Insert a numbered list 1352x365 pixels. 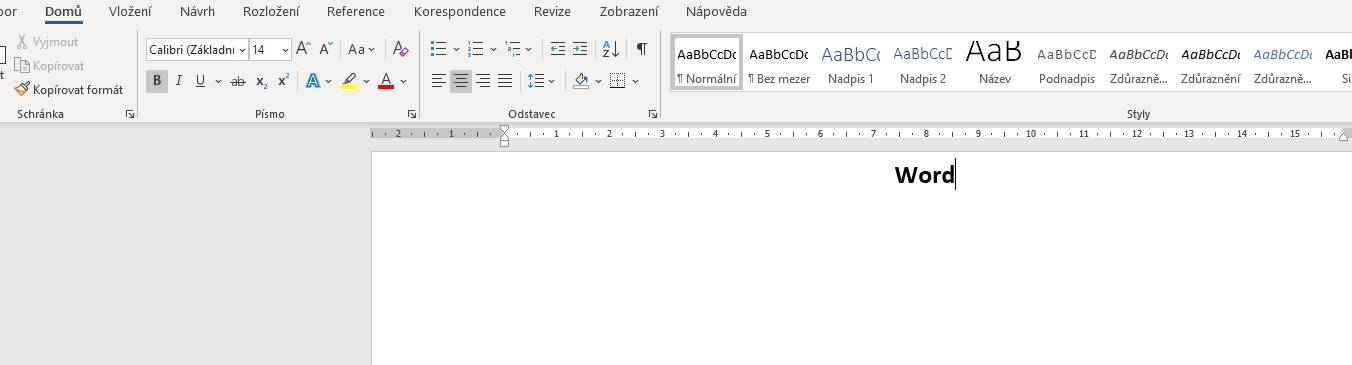pos(476,49)
